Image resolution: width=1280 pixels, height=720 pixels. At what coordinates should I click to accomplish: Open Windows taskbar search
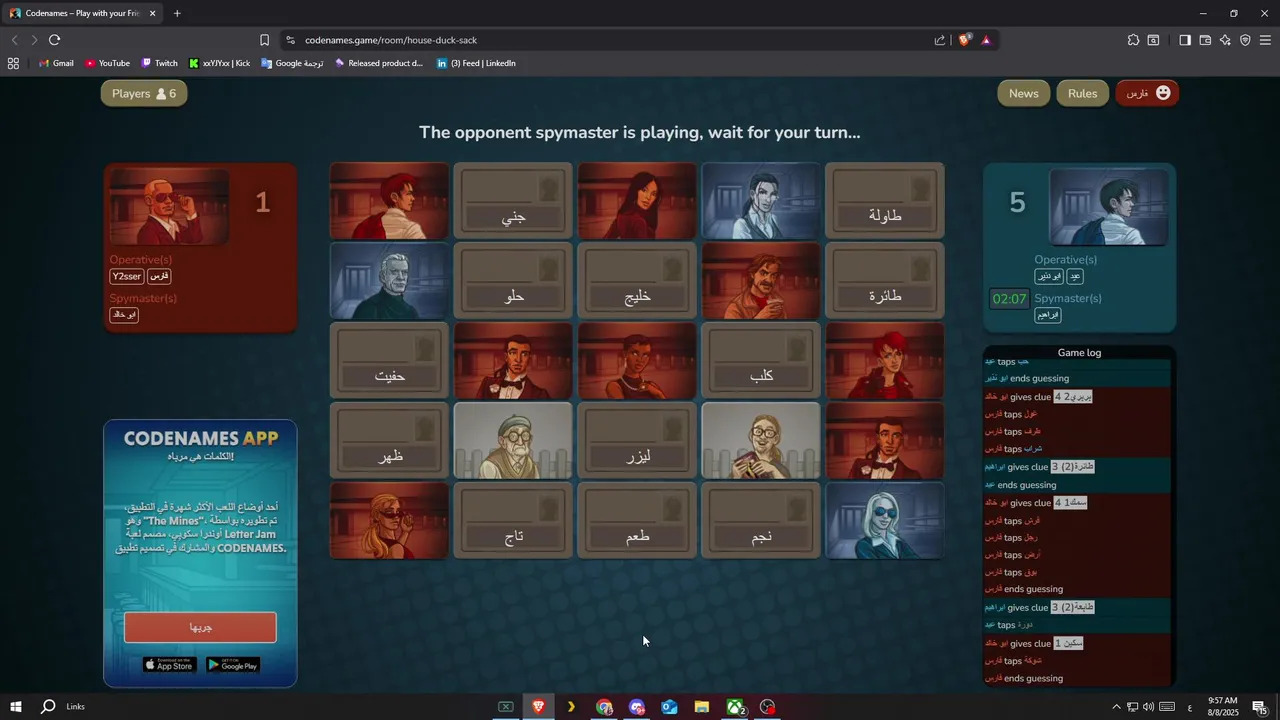48,707
